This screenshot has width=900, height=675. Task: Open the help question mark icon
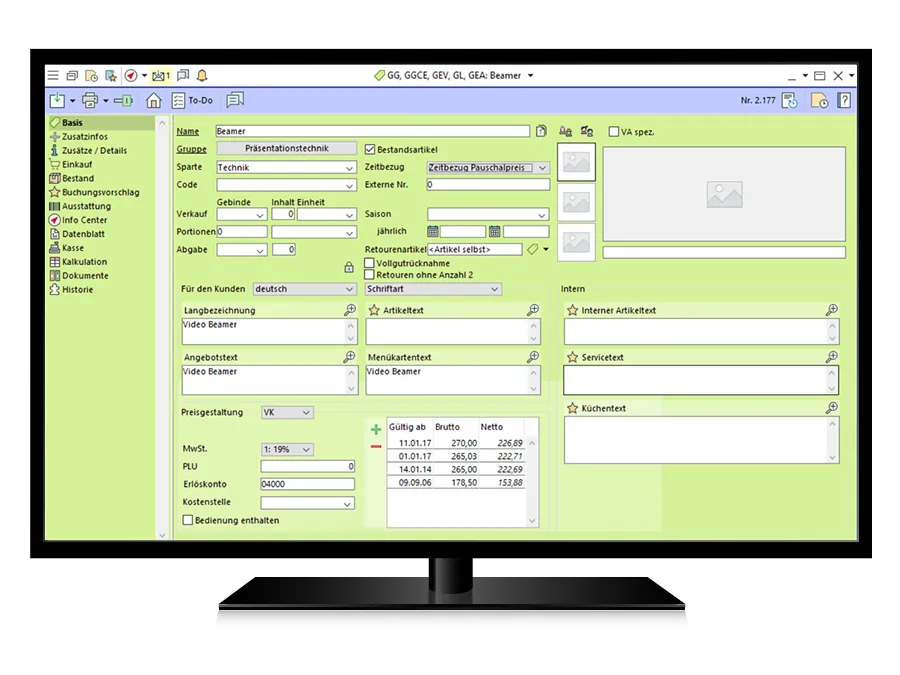(844, 100)
